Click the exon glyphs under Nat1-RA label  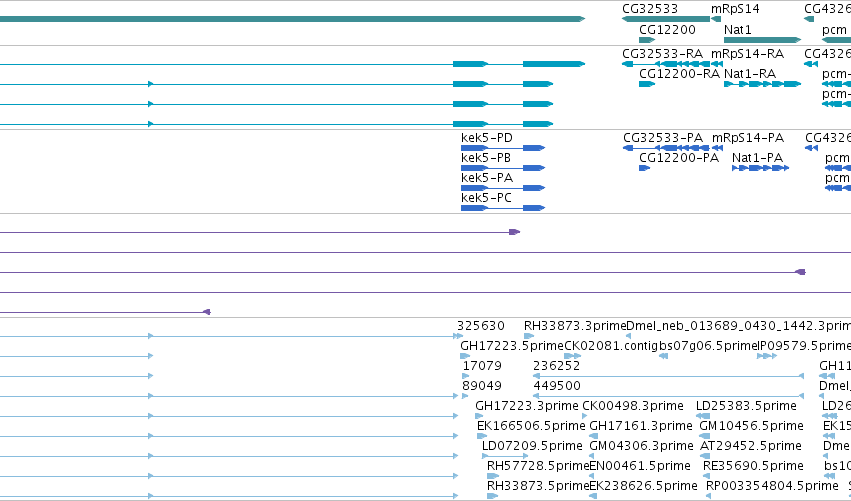pyautogui.click(x=763, y=84)
